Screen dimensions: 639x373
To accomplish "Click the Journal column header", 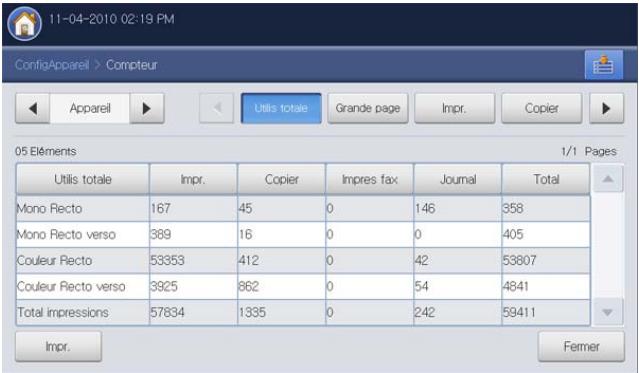I will [458, 179].
